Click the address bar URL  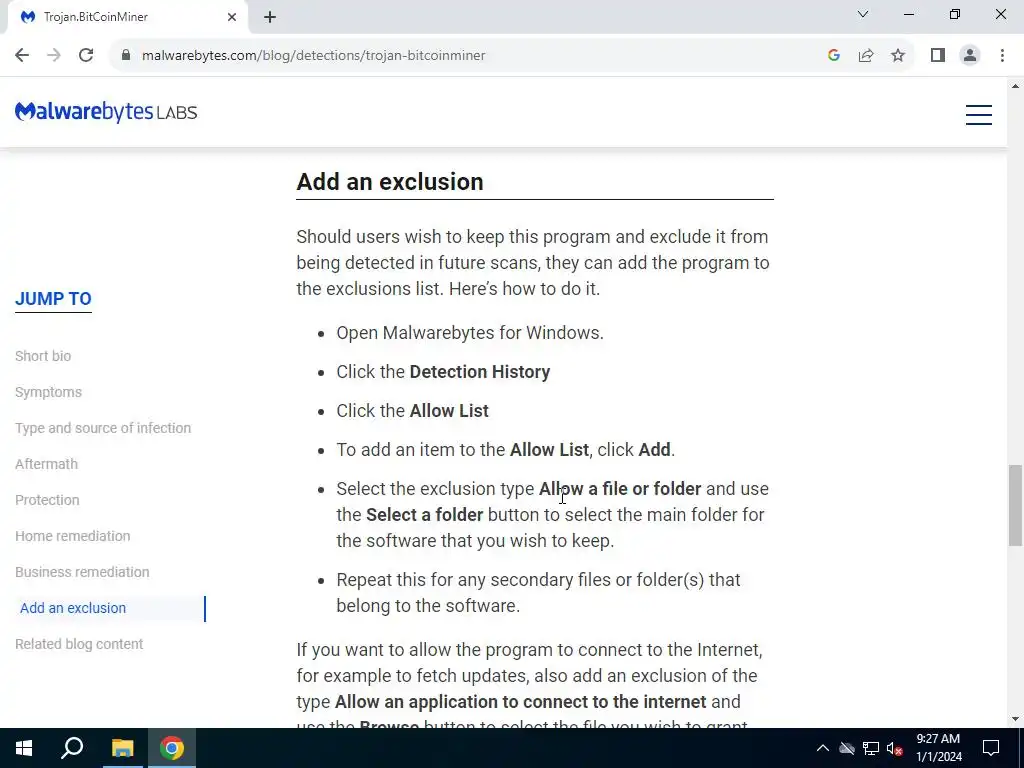coord(313,56)
